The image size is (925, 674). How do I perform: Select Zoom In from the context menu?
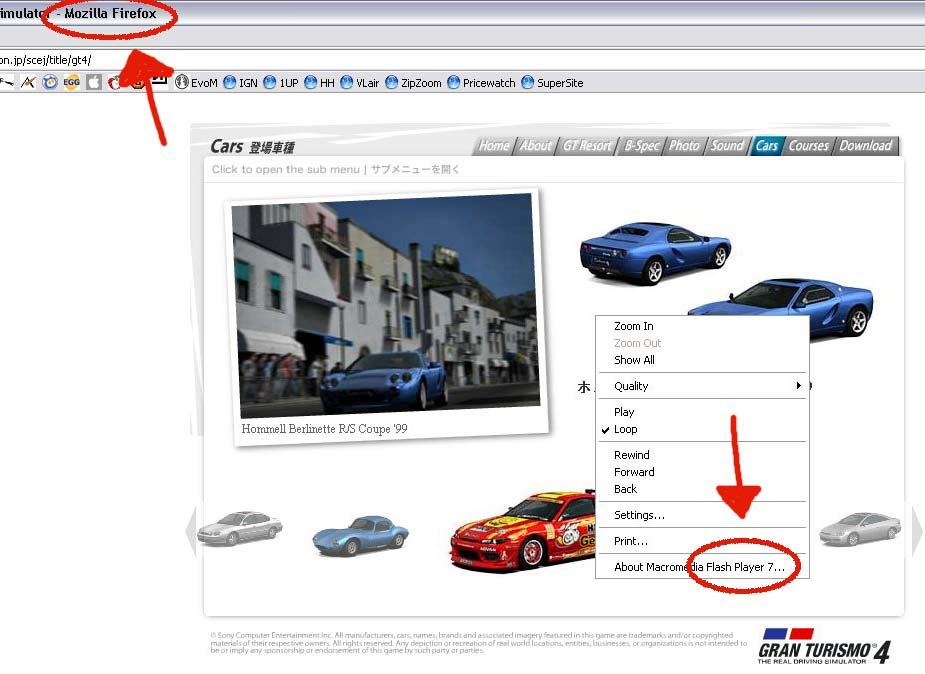tap(702, 326)
